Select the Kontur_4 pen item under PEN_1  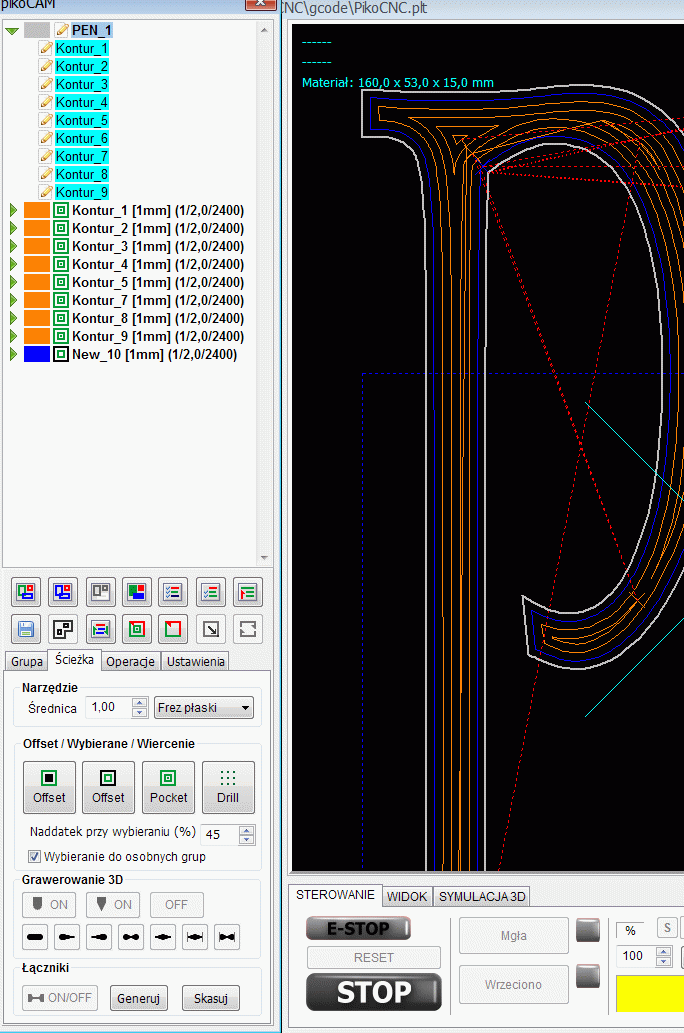coord(81,103)
